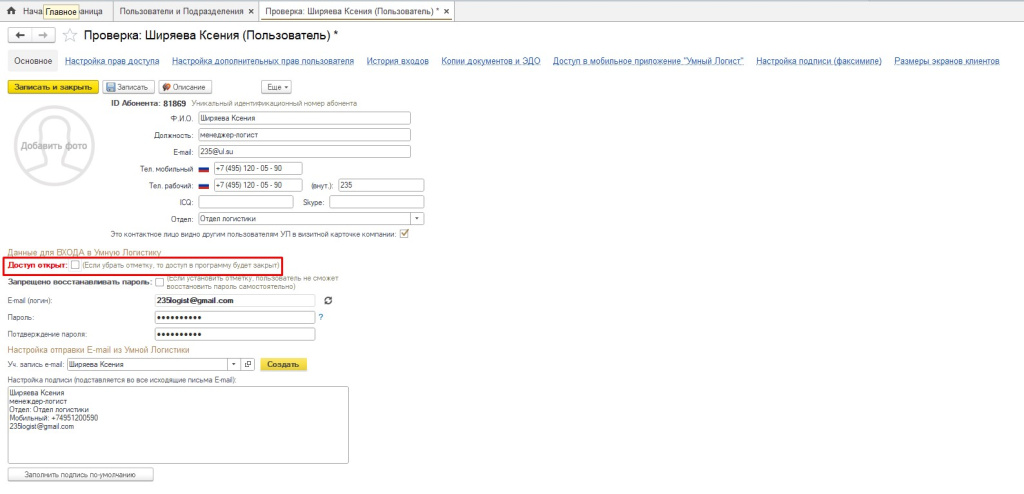Click the Skype field

[x=377, y=202]
